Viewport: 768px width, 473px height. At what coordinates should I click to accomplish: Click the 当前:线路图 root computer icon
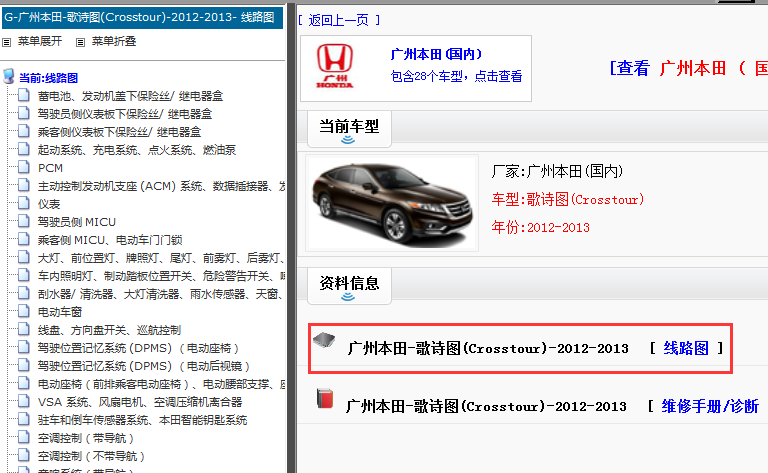tap(9, 76)
